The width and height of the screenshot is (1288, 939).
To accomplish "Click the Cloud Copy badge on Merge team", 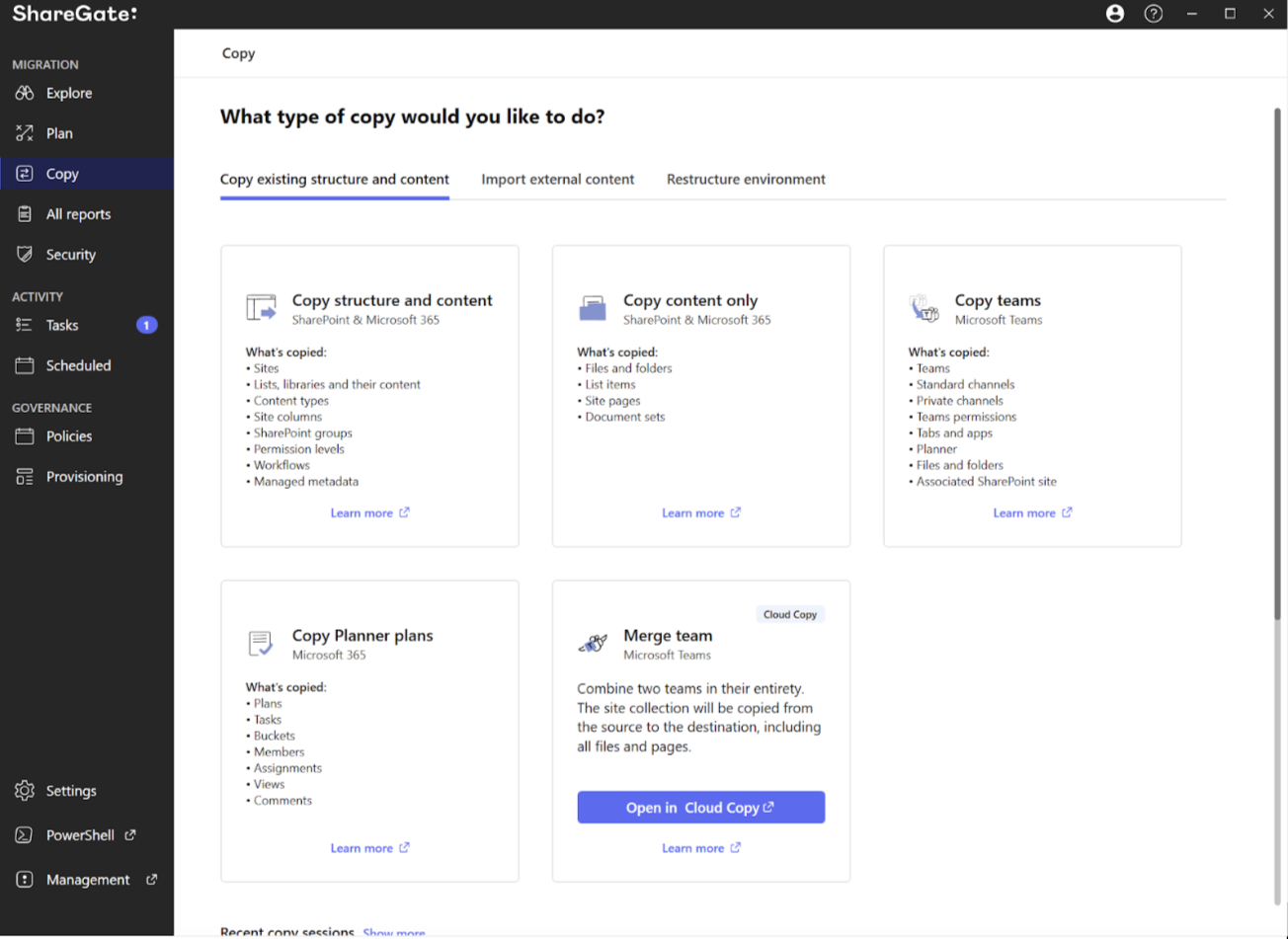I will point(790,614).
